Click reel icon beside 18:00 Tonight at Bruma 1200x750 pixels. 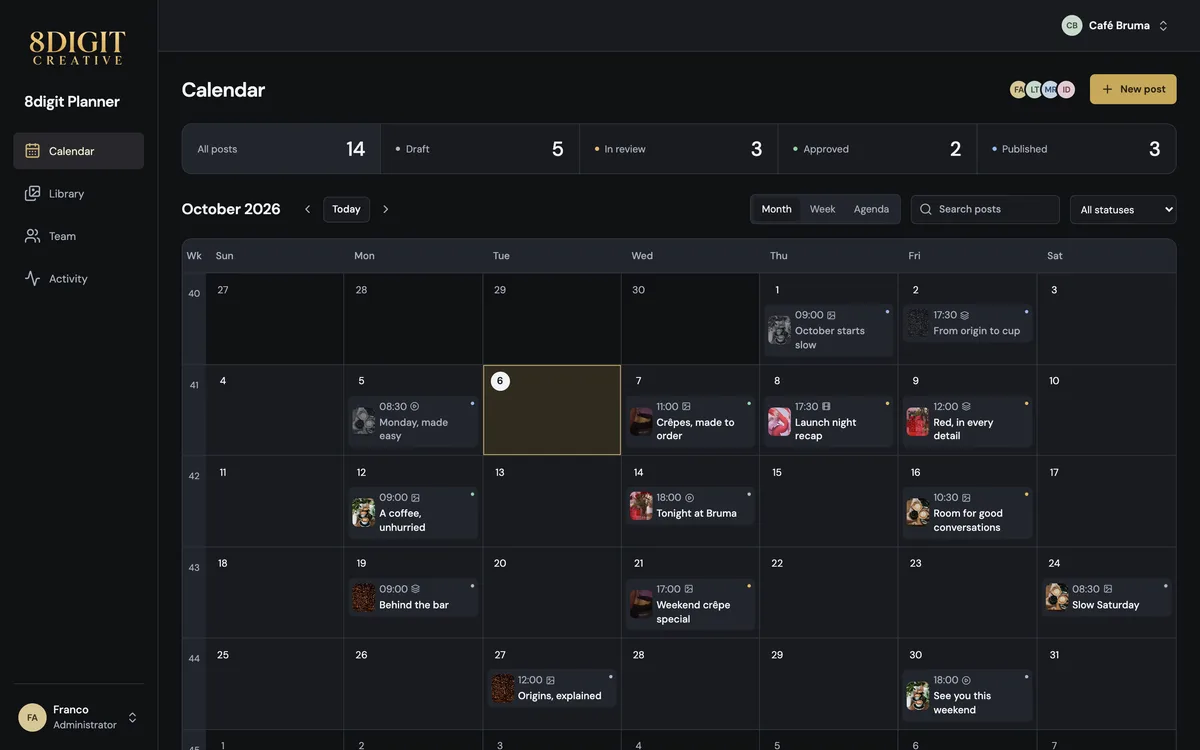point(689,498)
